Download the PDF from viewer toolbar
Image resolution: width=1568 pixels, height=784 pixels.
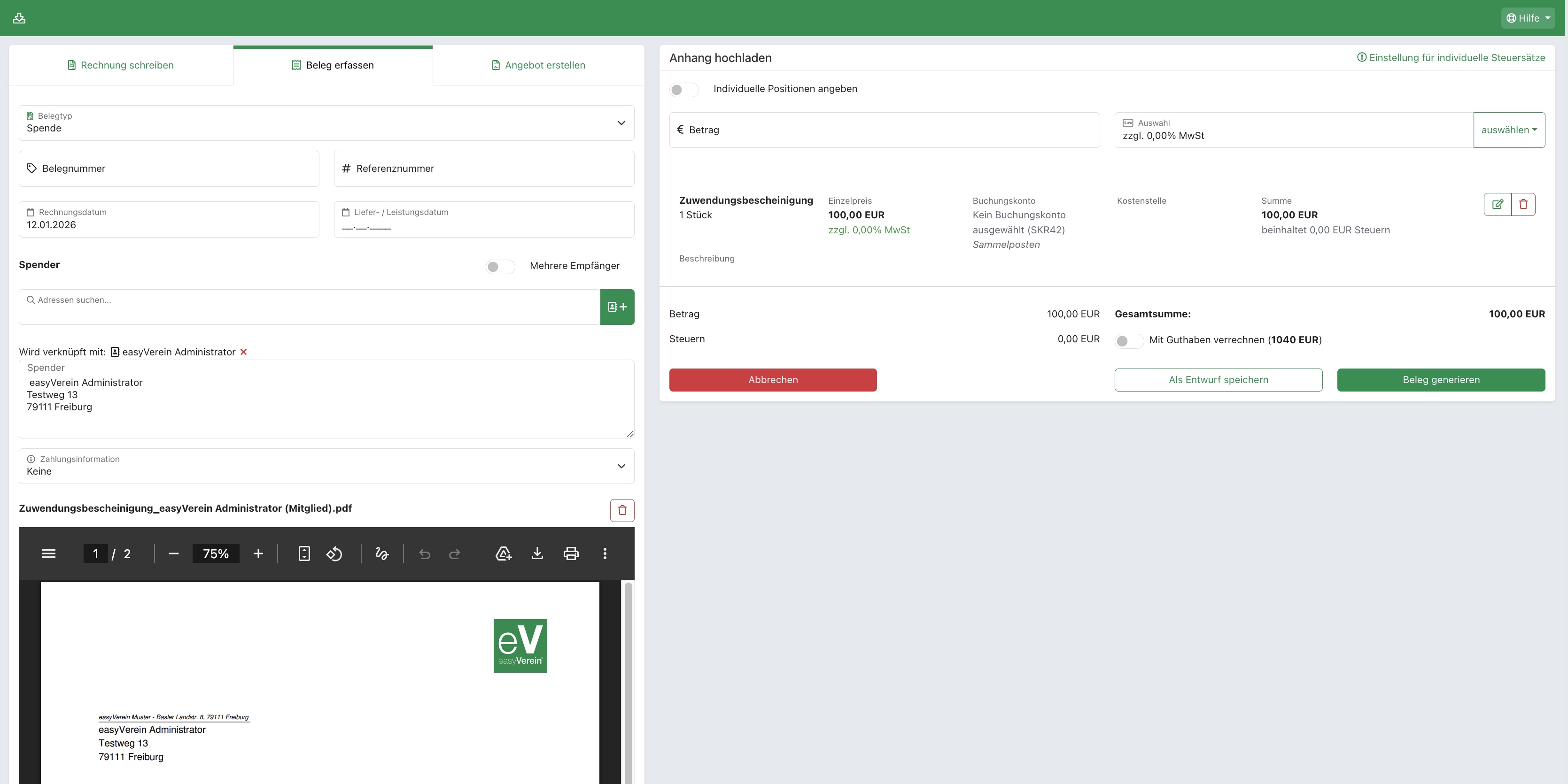[537, 553]
